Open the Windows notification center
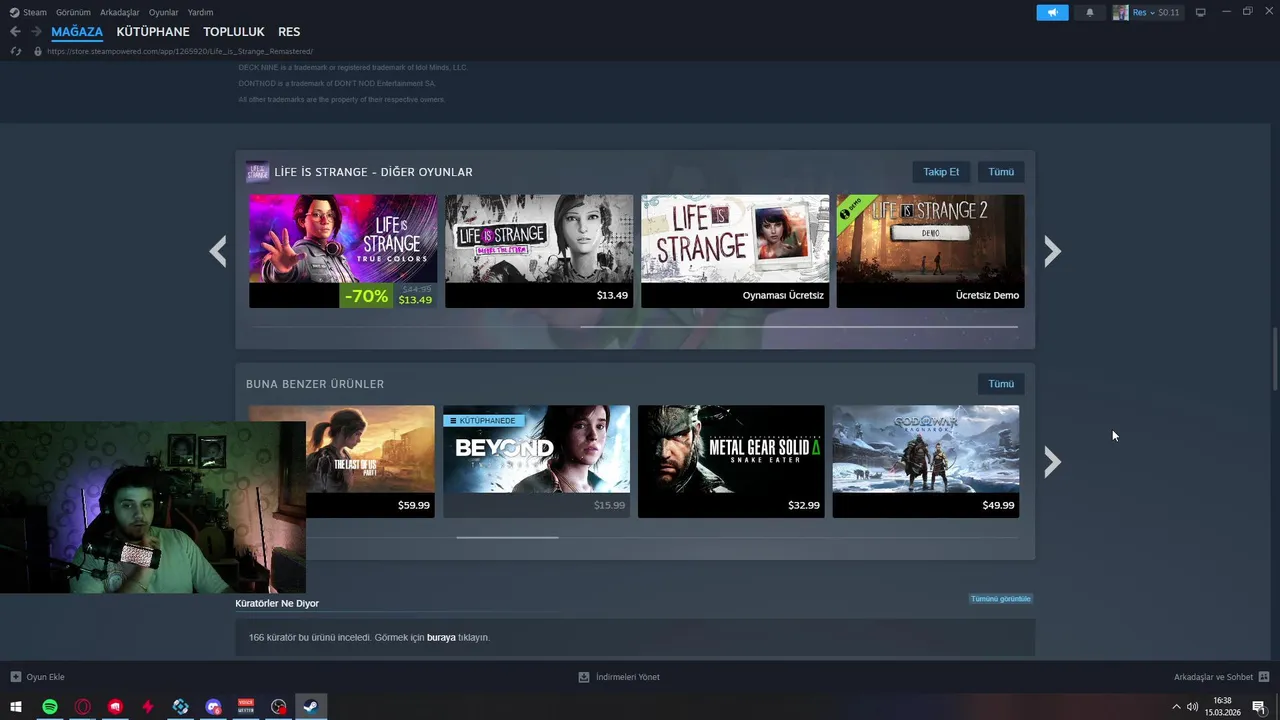1280x720 pixels. [x=1259, y=707]
